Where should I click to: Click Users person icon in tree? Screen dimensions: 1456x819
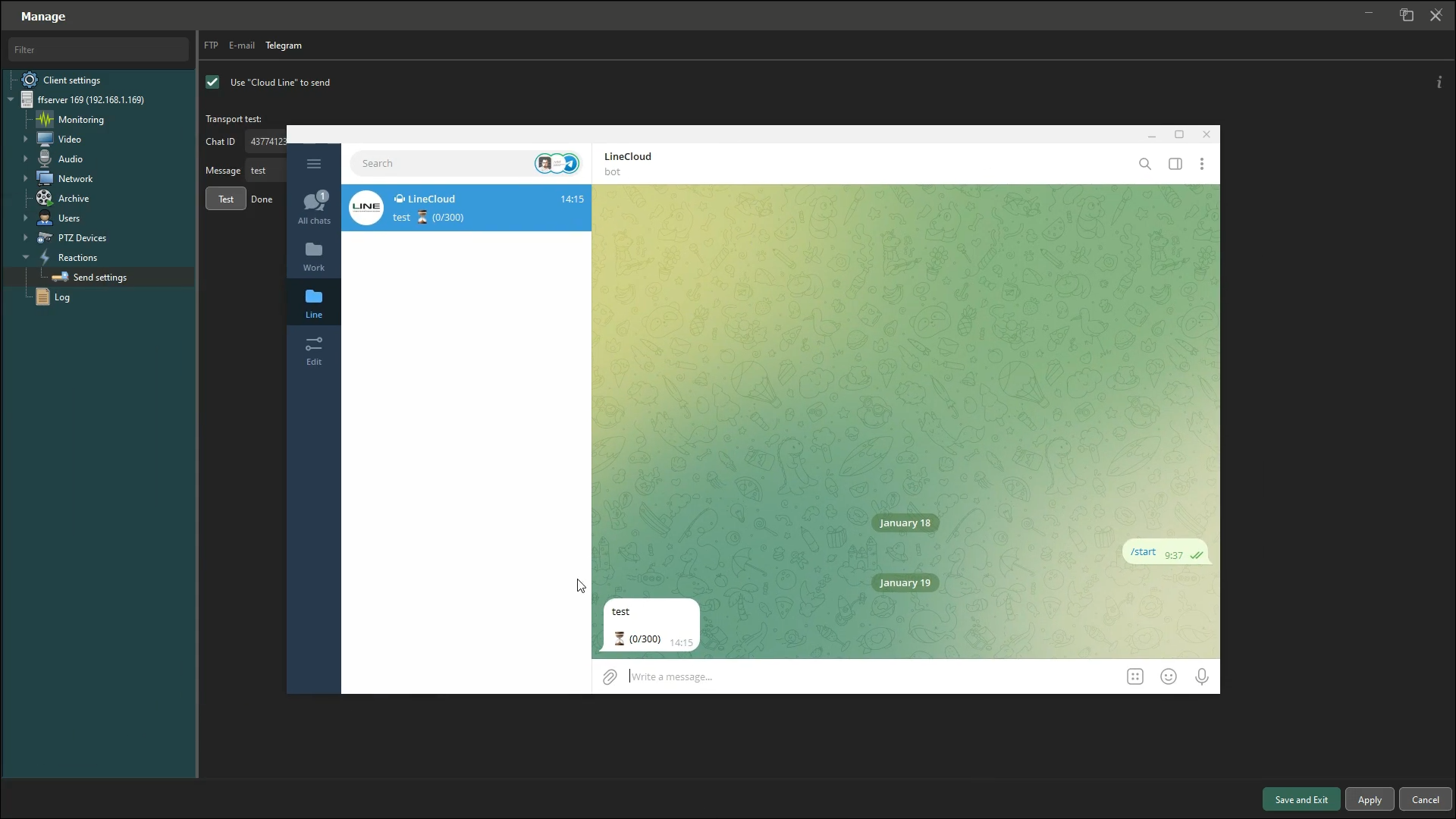point(45,218)
